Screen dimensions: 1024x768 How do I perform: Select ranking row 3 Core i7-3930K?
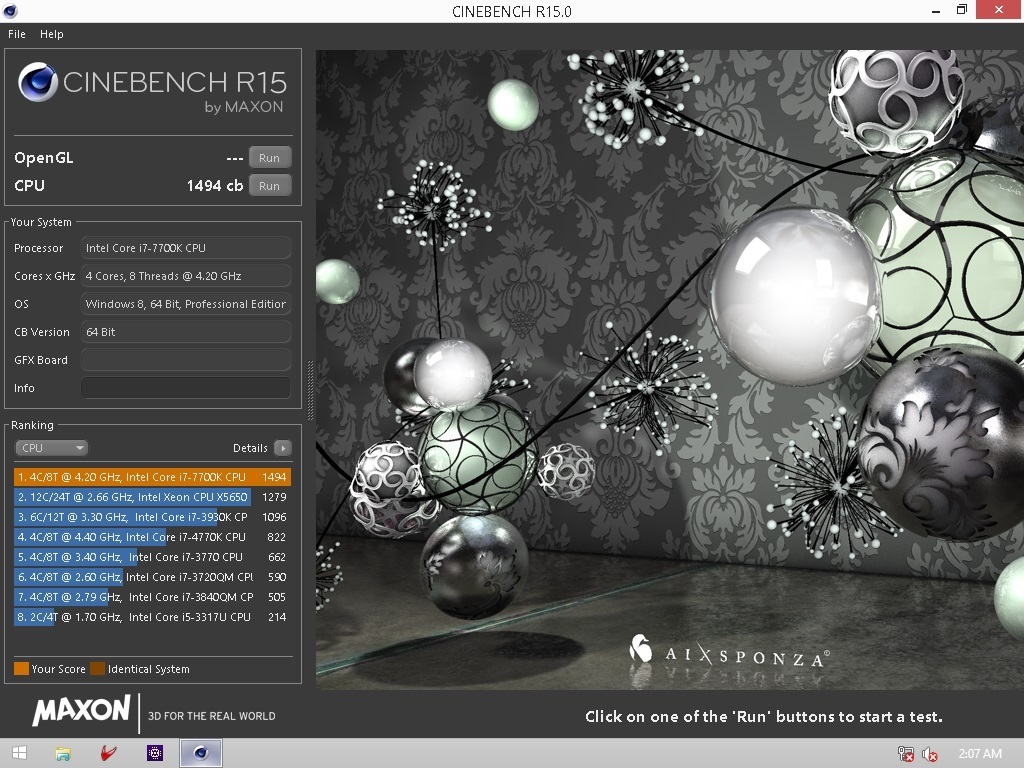(x=152, y=517)
